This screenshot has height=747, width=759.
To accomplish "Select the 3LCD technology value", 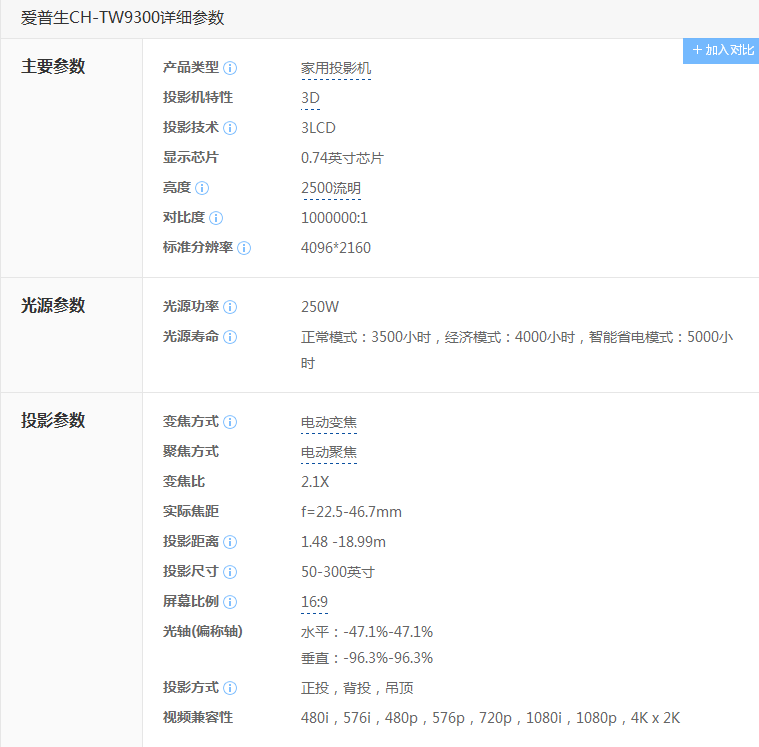I will pos(318,128).
